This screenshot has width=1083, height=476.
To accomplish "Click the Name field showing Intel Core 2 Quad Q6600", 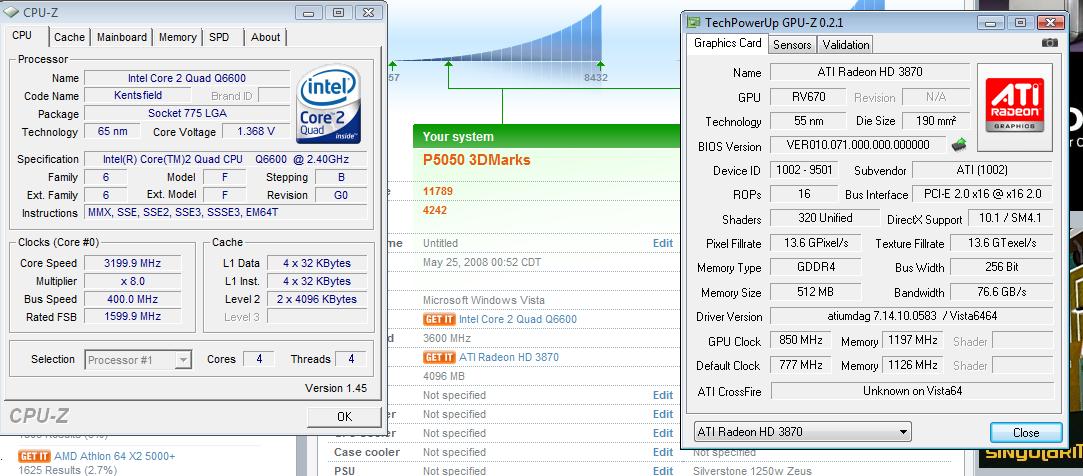I will [x=186, y=78].
